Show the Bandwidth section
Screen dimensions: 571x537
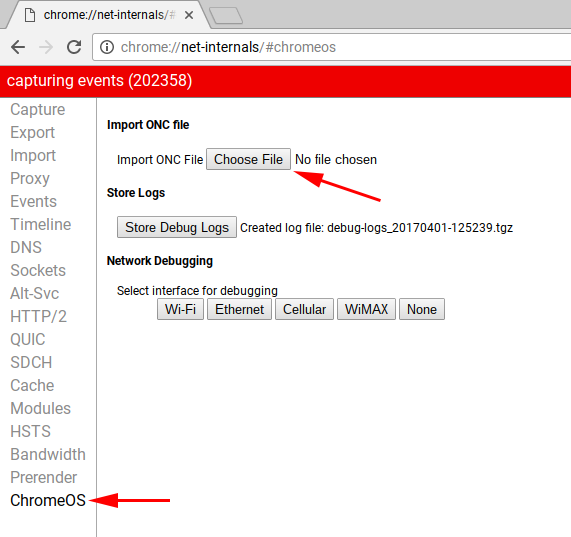pos(48,454)
